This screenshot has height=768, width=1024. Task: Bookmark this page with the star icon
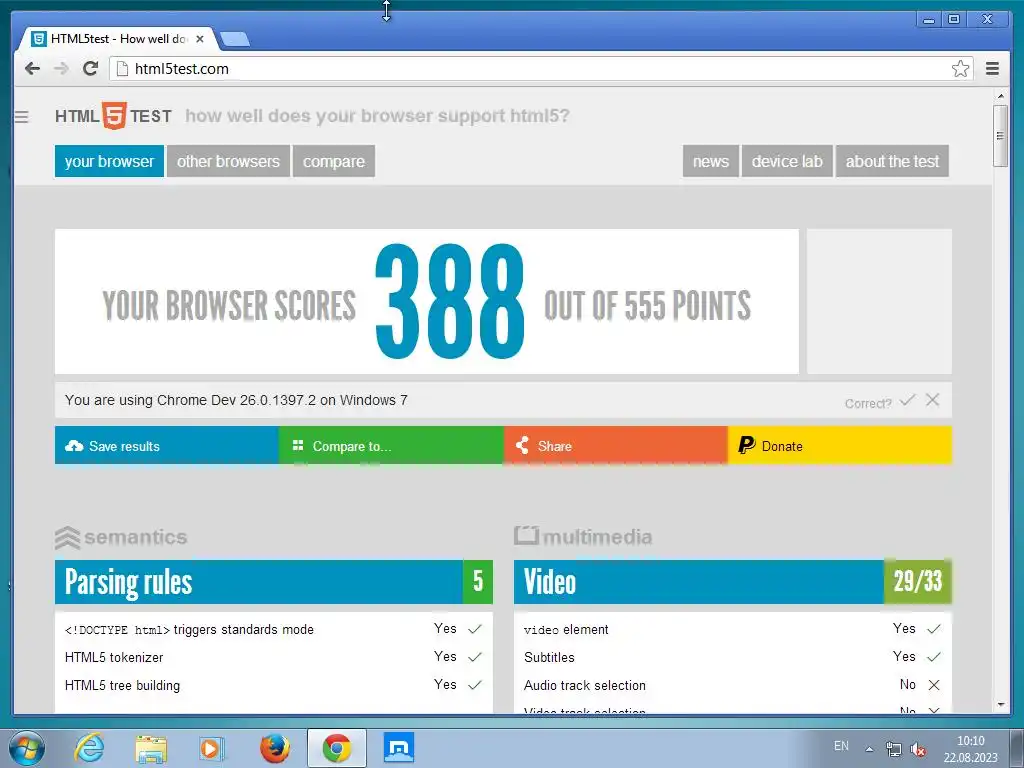point(960,69)
